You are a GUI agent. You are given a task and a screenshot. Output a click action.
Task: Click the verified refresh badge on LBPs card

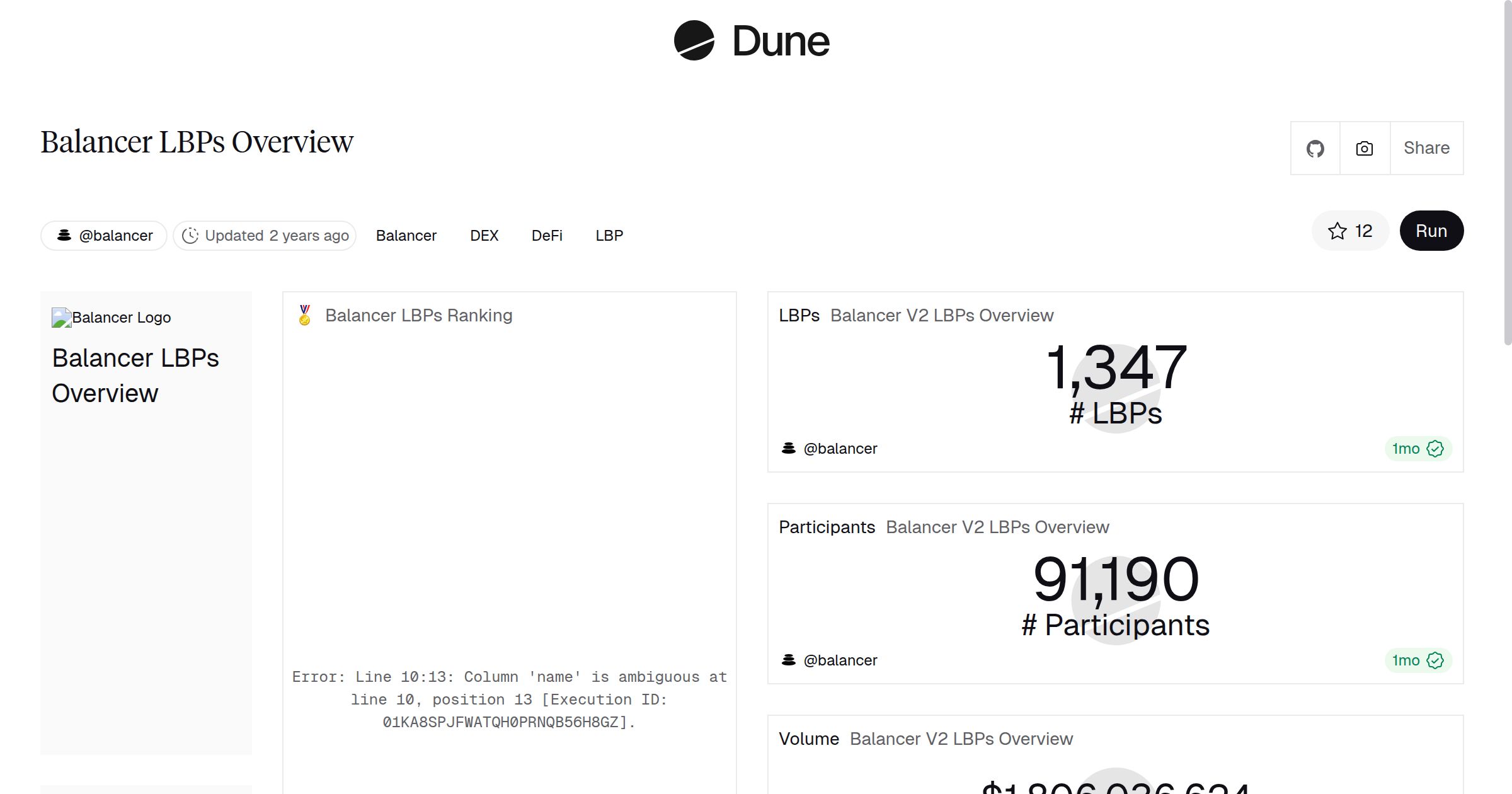[x=1435, y=449]
